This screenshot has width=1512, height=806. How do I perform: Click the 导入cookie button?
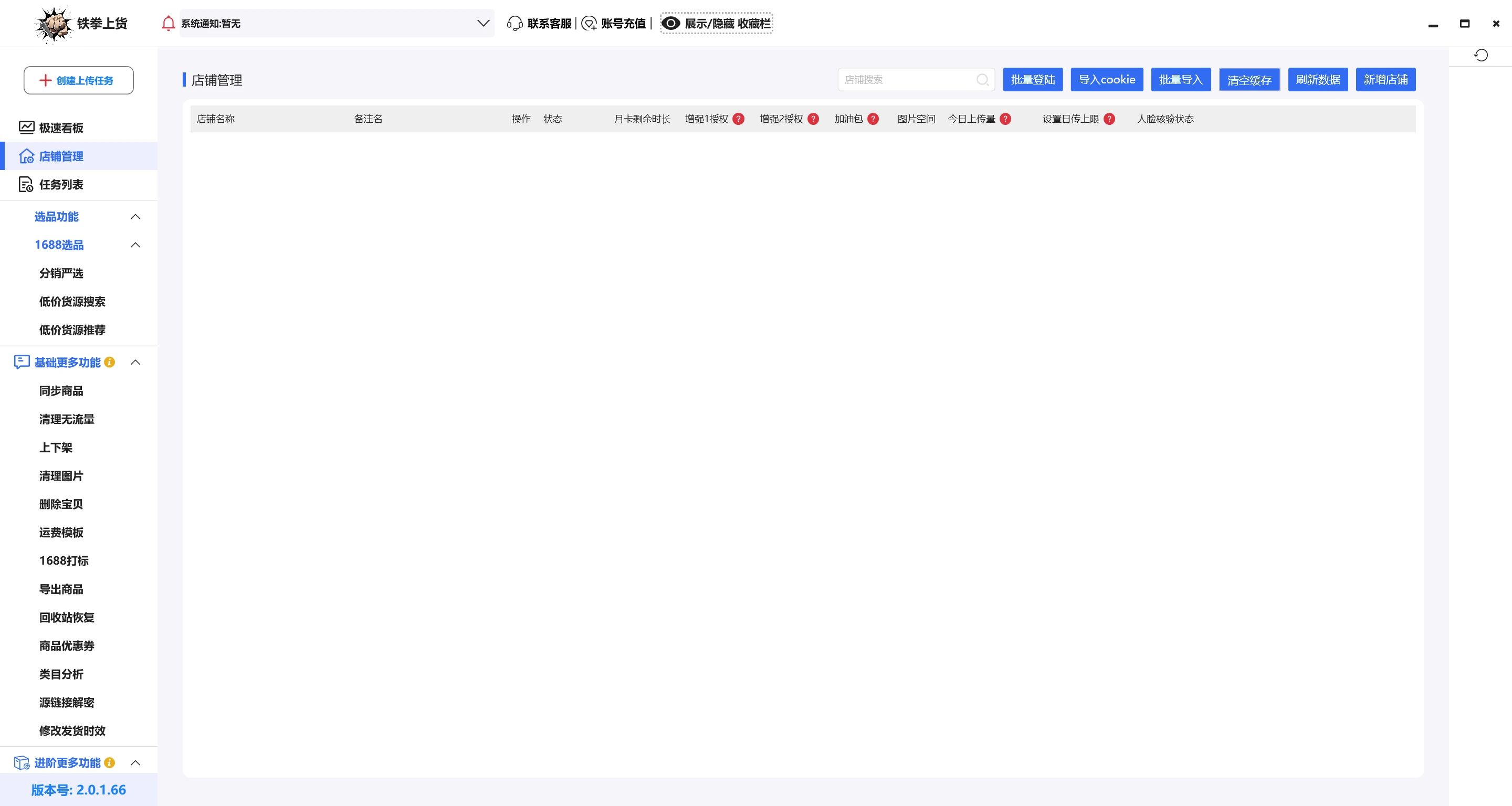pos(1106,80)
